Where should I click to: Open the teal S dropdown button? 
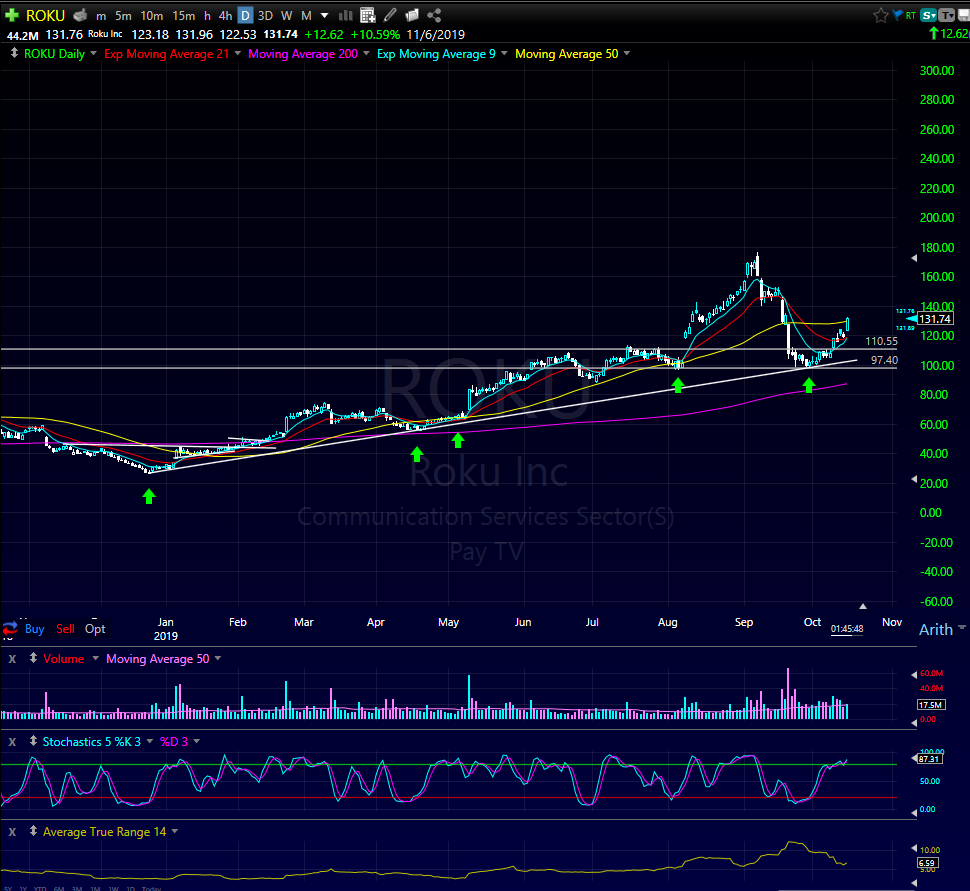coord(929,15)
